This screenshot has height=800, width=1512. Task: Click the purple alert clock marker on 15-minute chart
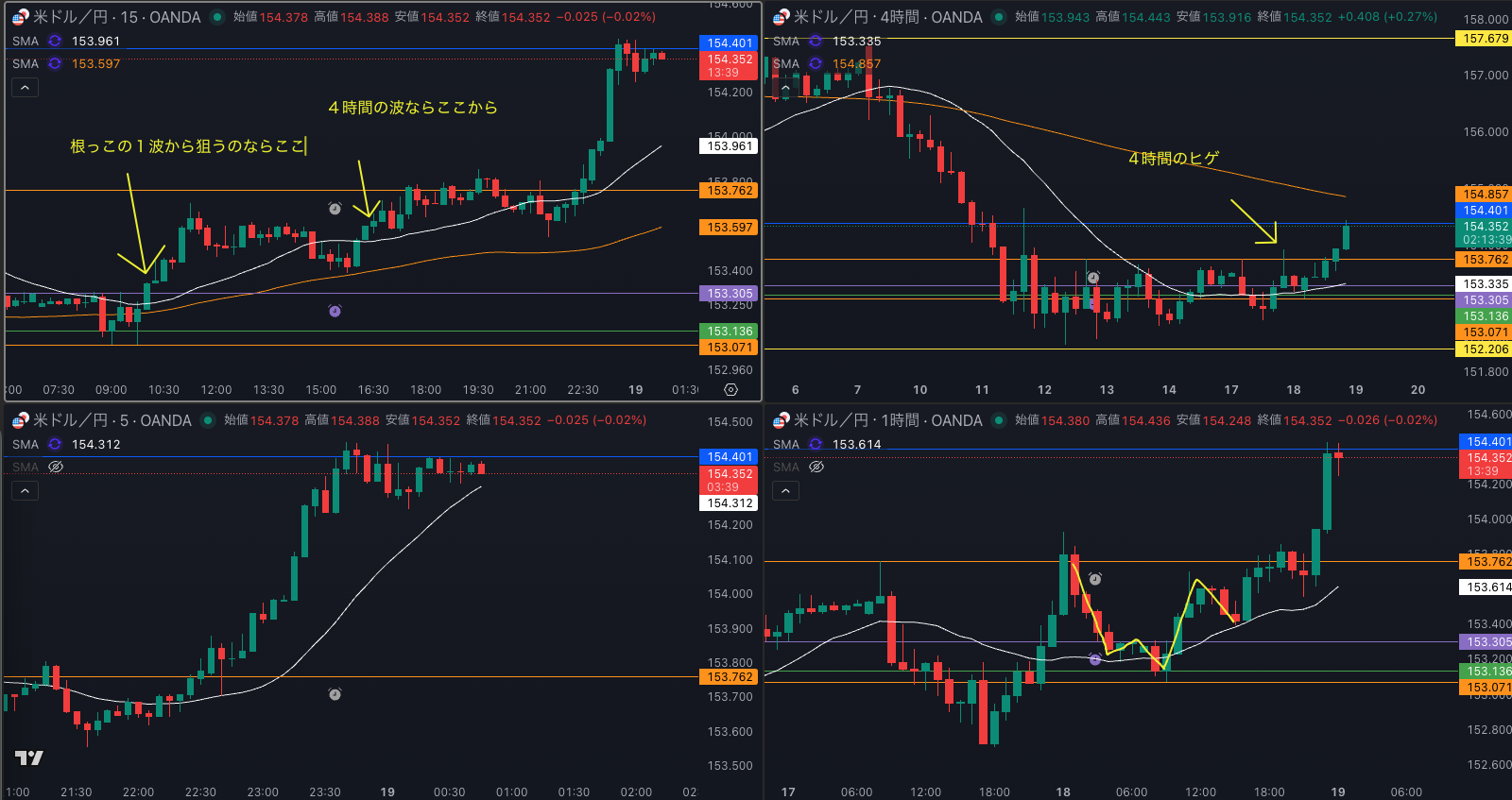[x=335, y=311]
